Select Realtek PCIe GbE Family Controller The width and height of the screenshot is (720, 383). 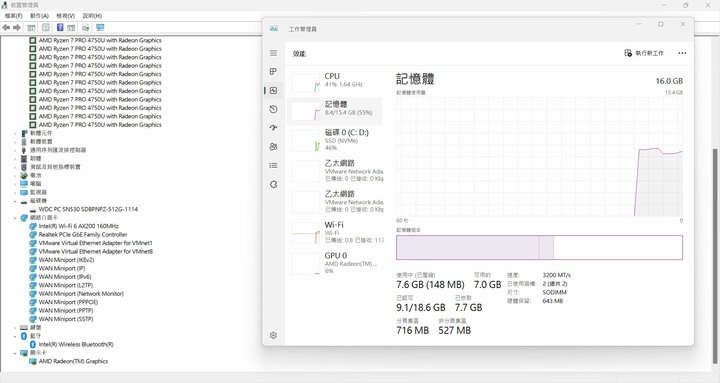pyautogui.click(x=83, y=234)
